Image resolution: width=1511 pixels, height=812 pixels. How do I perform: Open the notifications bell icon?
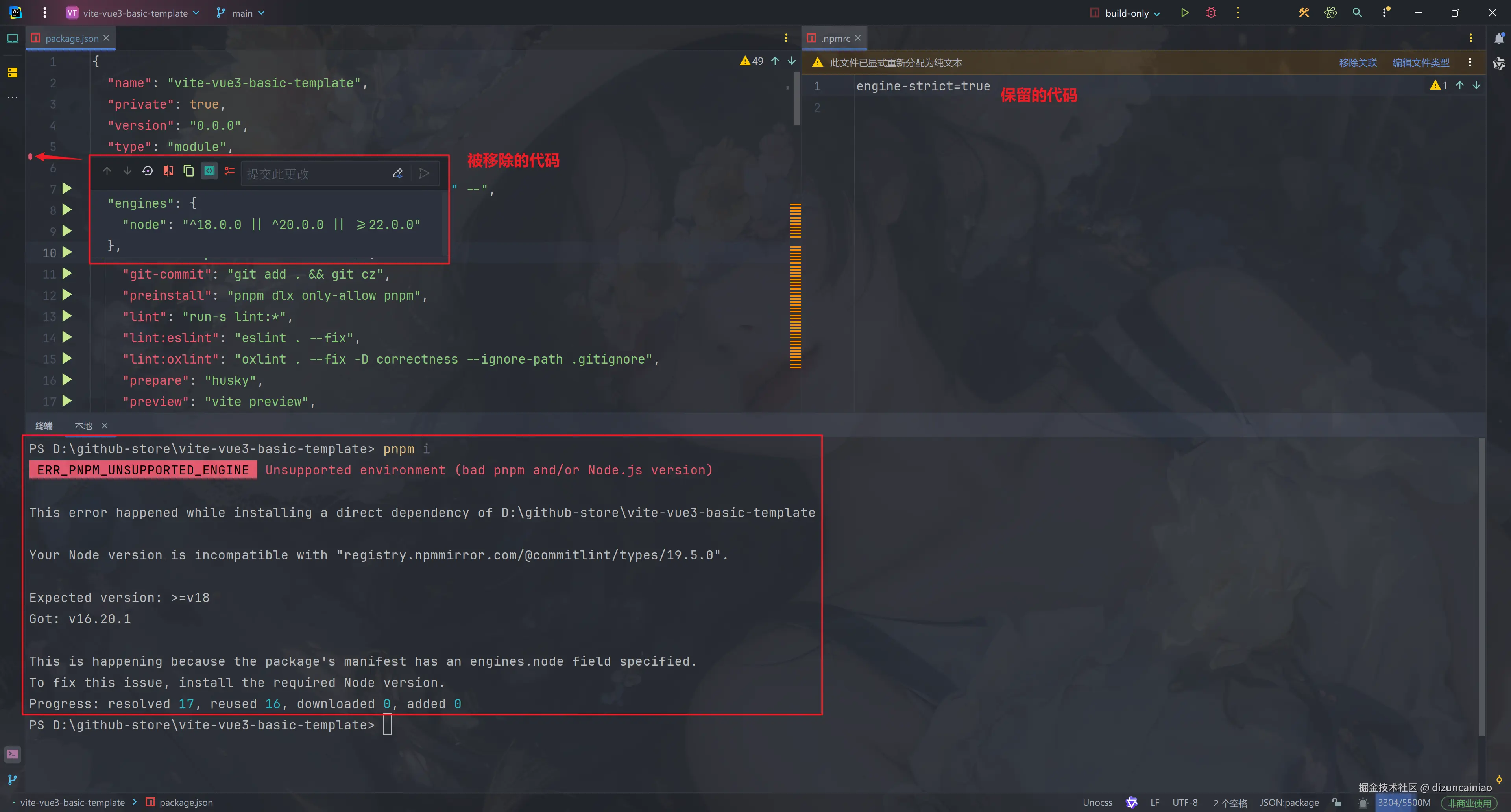pos(1499,39)
